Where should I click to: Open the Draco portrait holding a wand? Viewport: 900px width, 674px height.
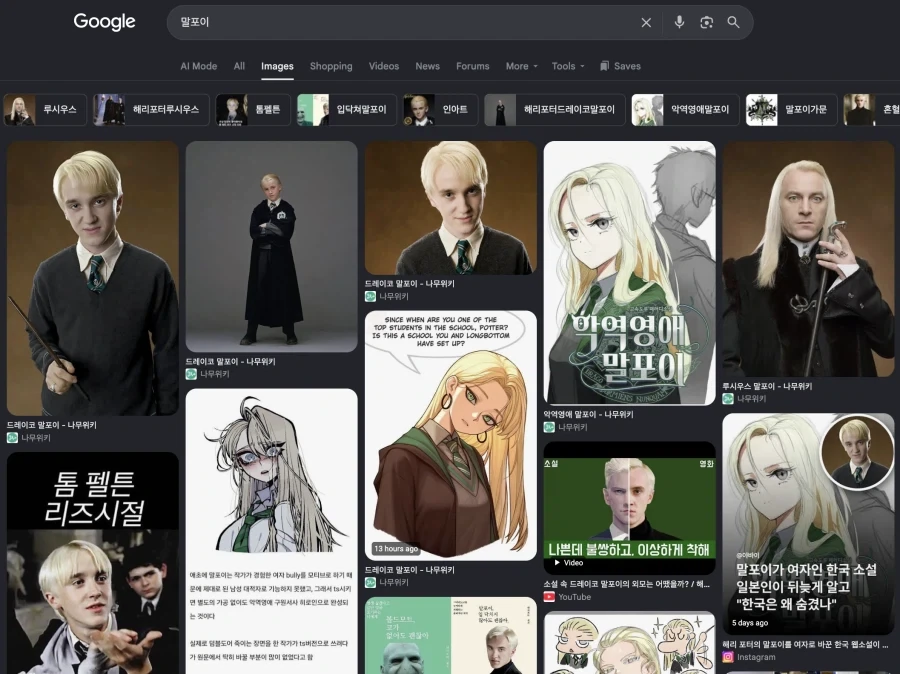[x=93, y=278]
